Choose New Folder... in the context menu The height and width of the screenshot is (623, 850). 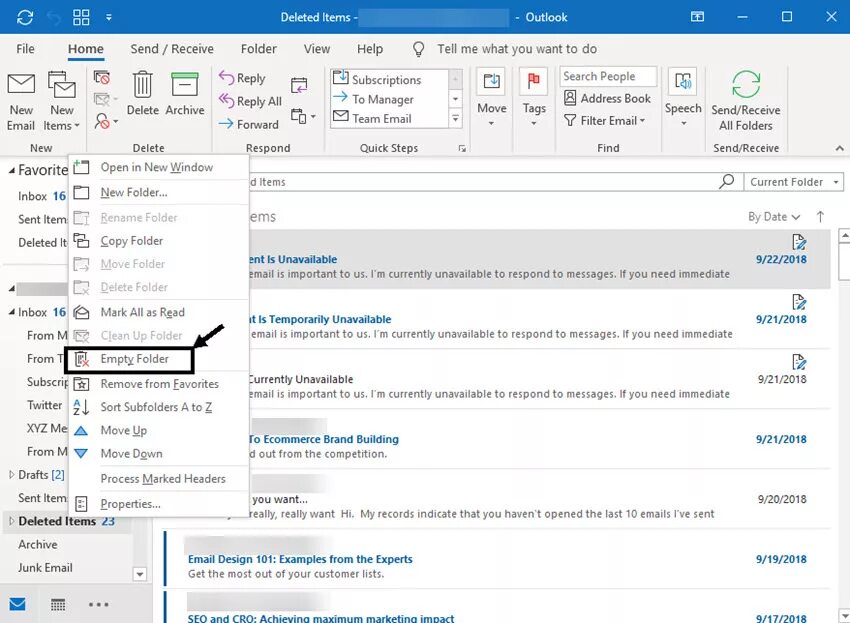click(158, 192)
